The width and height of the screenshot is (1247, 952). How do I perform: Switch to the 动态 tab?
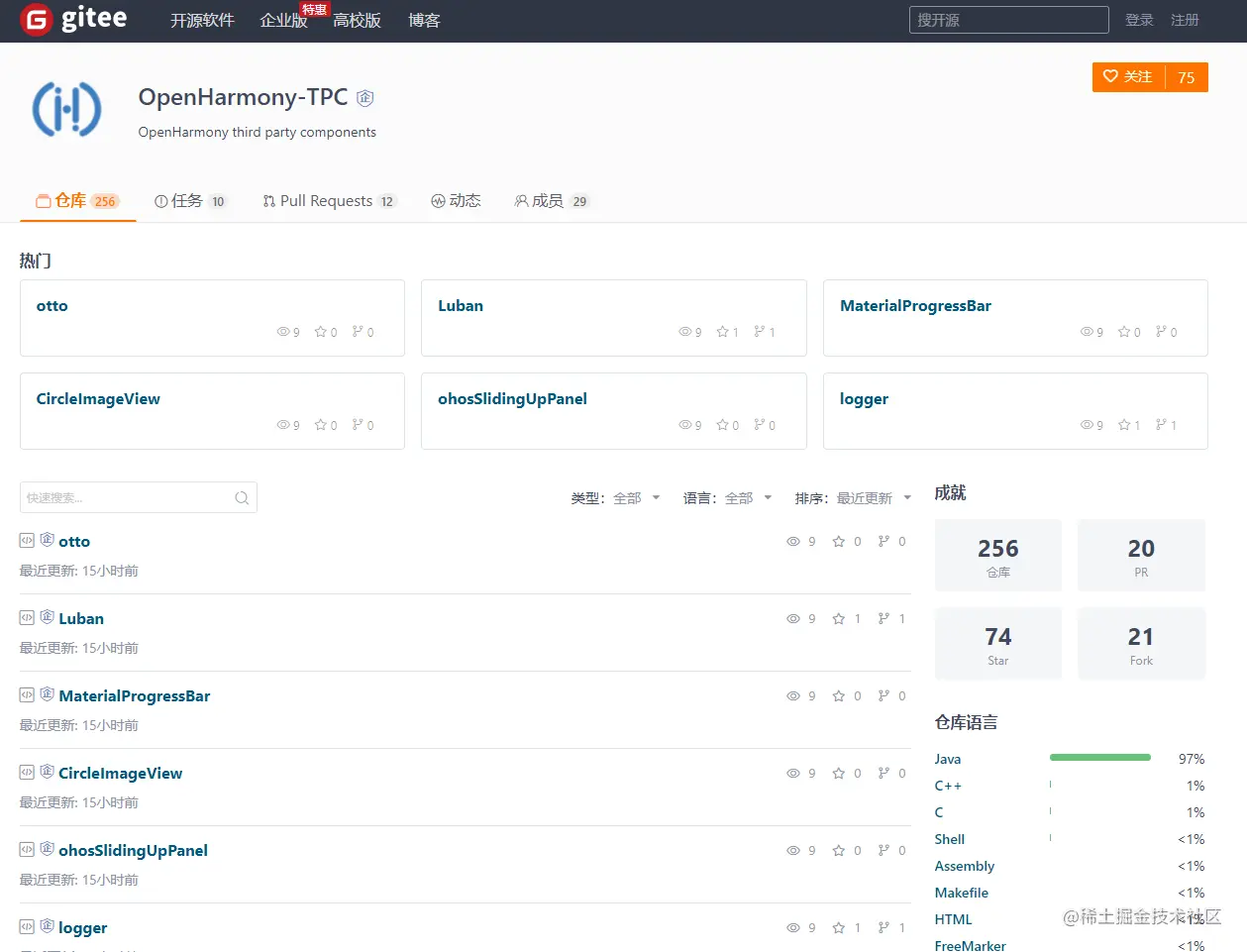(x=456, y=201)
